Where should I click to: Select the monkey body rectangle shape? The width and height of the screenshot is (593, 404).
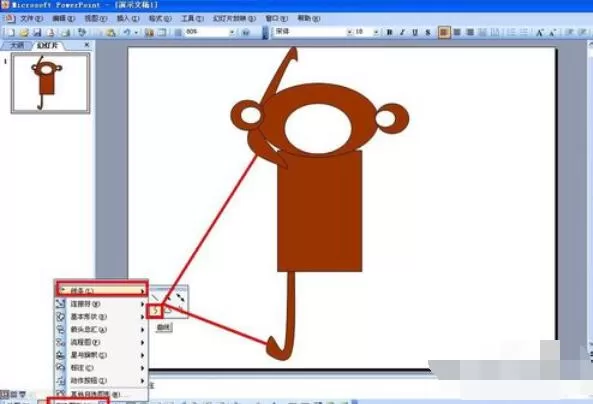pyautogui.click(x=320, y=211)
